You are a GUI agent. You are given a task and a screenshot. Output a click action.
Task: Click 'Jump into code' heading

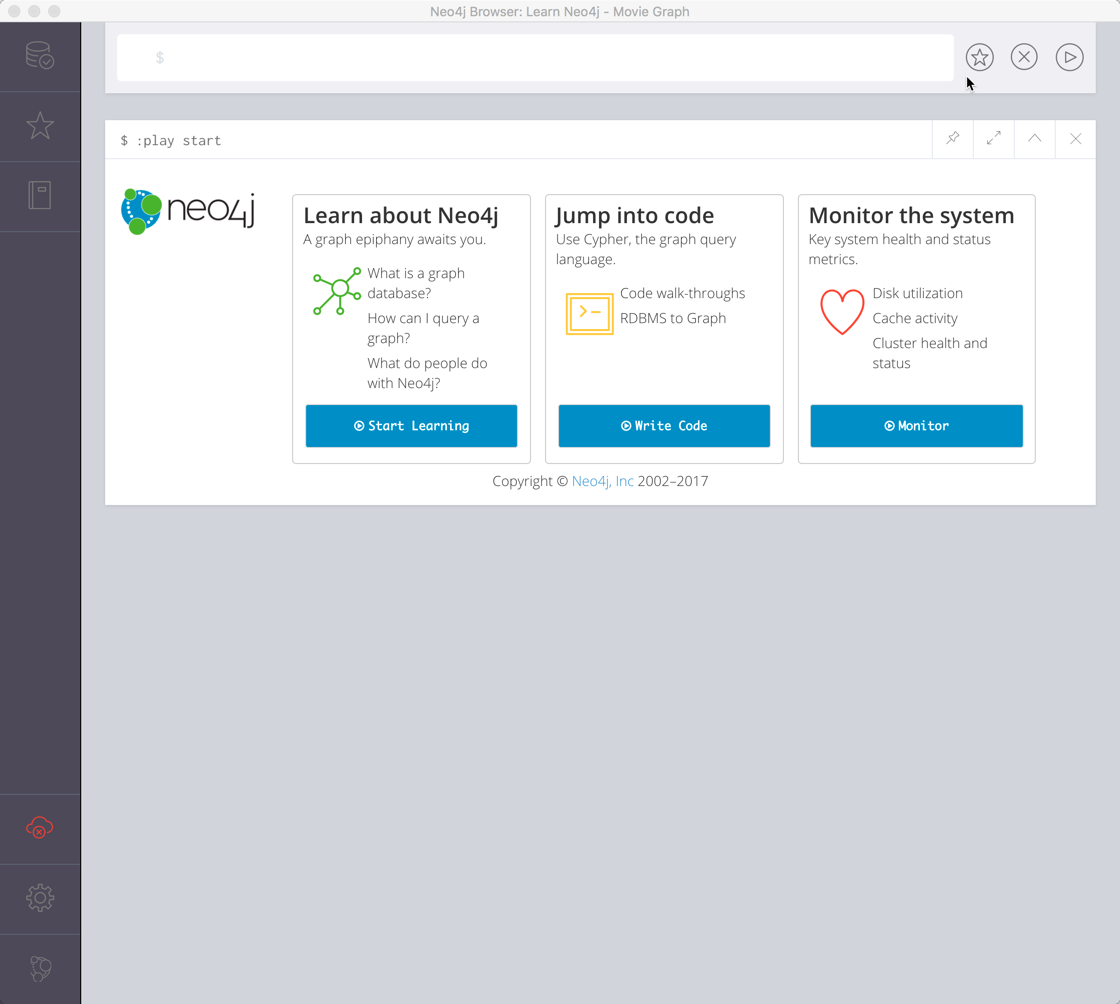click(x=634, y=216)
